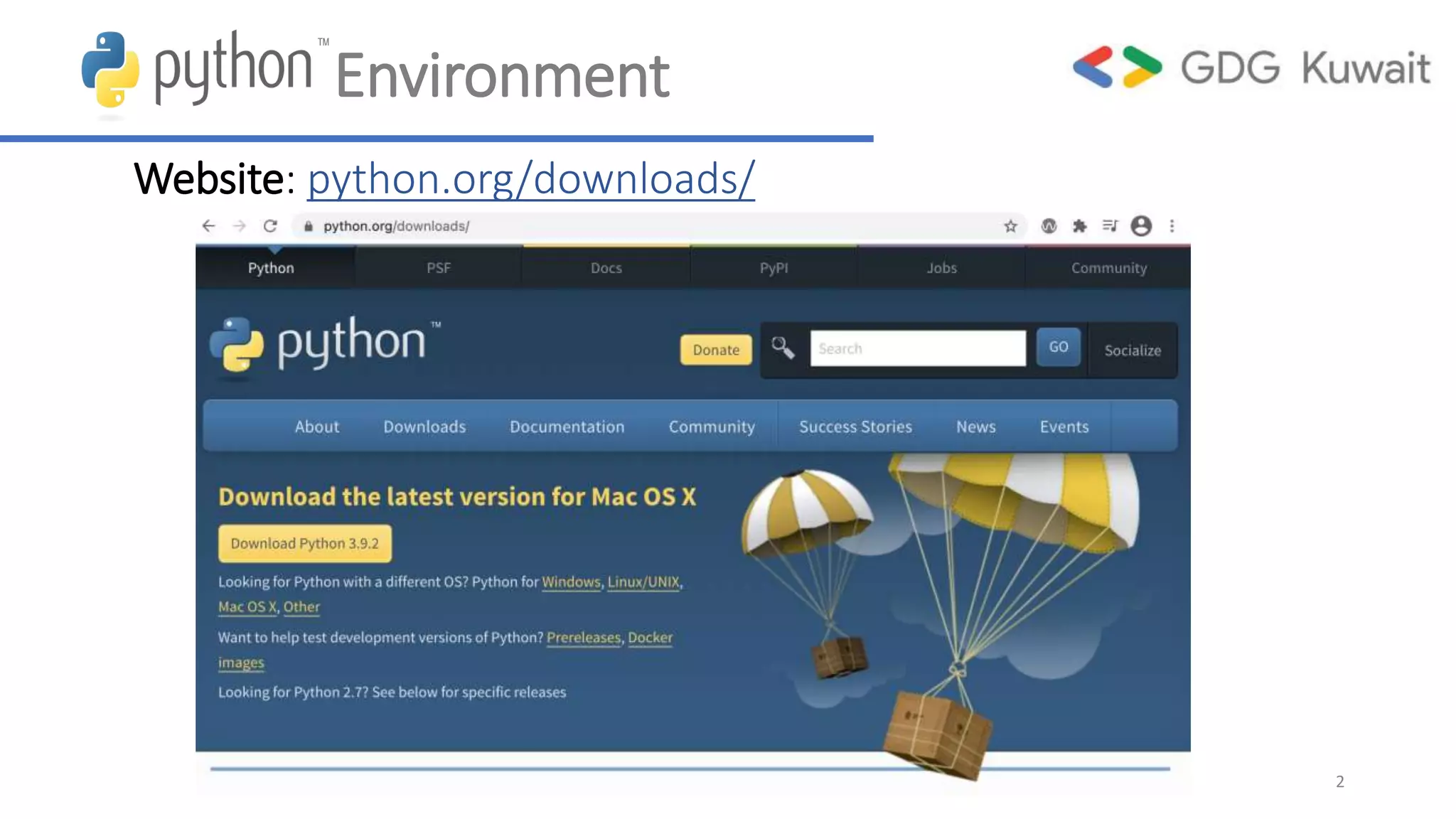
Task: Click the slide page number 2
Action: 1340,781
